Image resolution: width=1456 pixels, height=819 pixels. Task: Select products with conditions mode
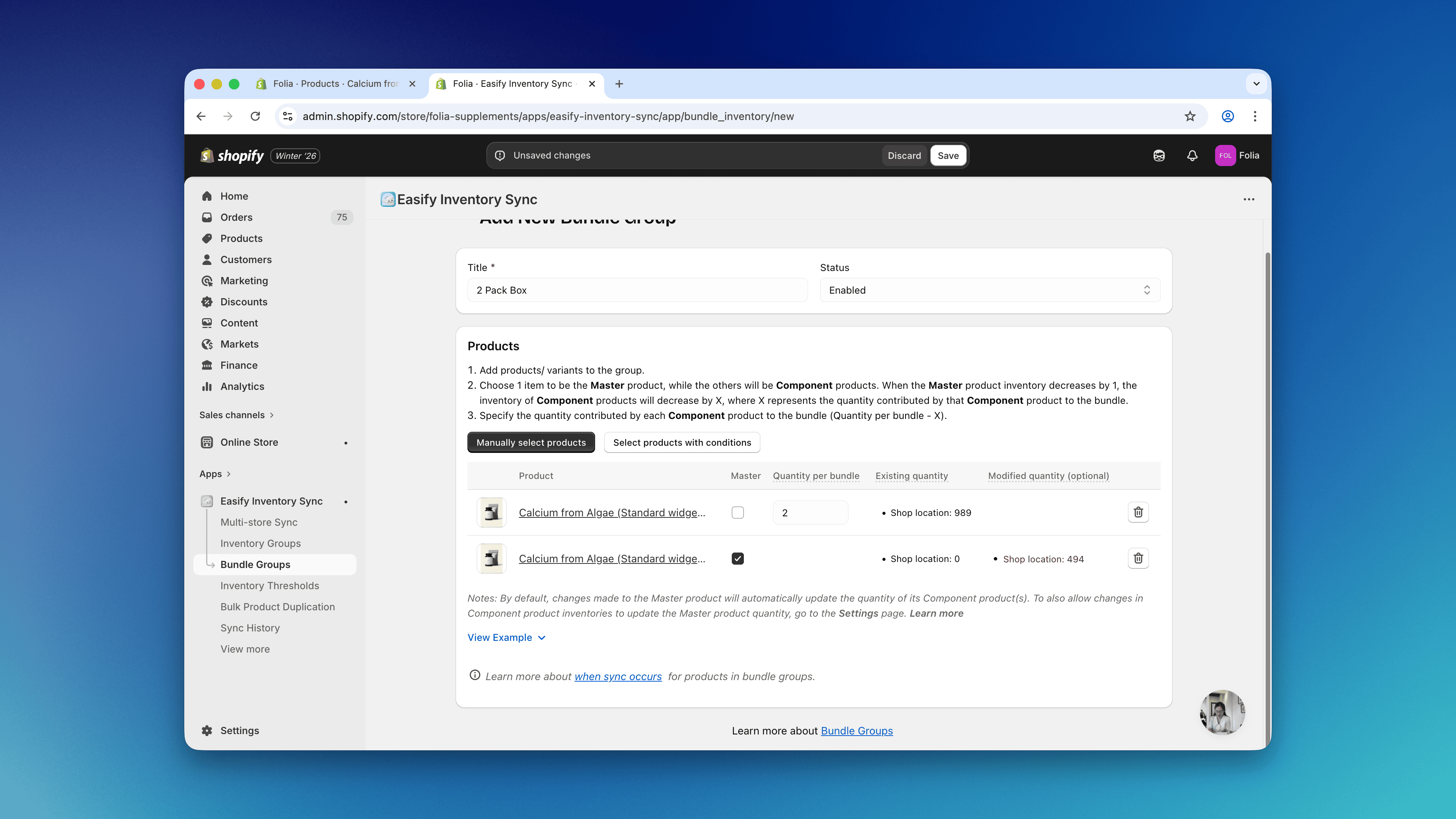point(682,442)
